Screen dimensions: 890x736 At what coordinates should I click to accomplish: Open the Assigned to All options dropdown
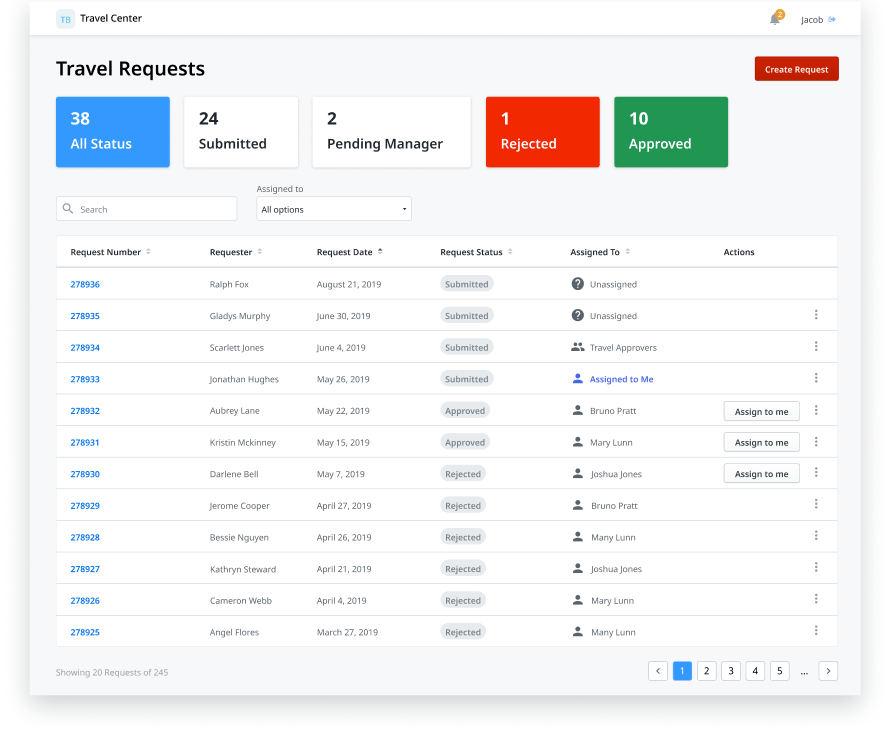click(x=333, y=209)
